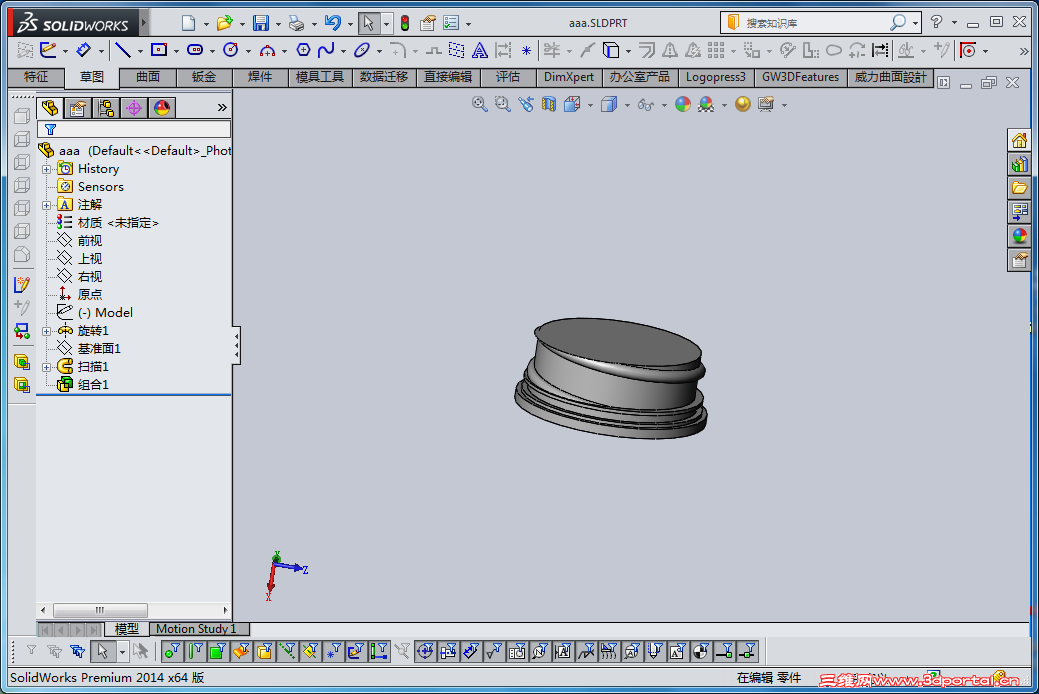Click the Undo arrow icon

coord(333,23)
